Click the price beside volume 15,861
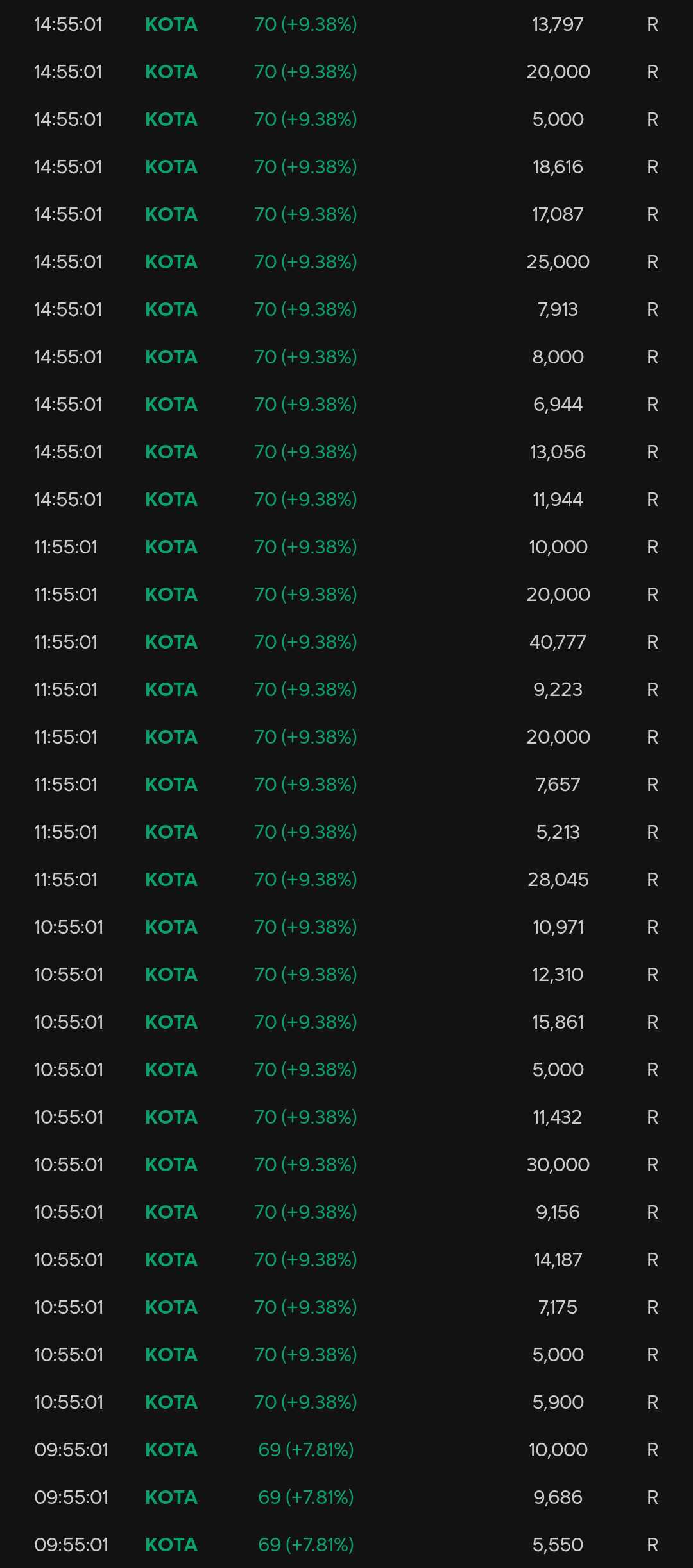This screenshot has height=1568, width=693. pyautogui.click(x=305, y=1022)
